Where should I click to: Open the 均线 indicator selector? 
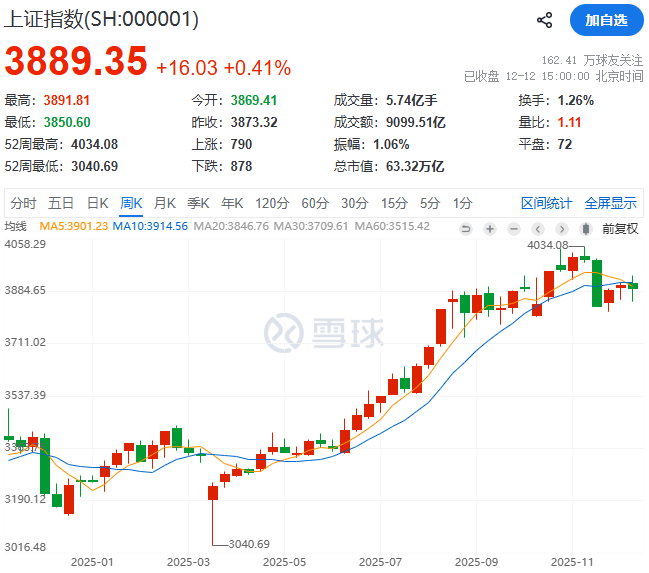point(15,226)
